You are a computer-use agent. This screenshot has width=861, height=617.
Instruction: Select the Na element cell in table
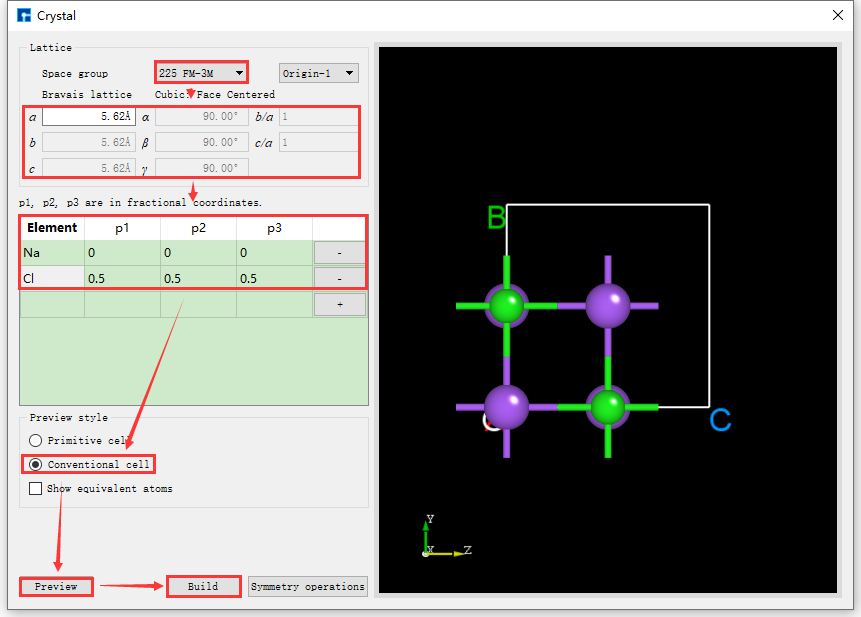click(x=52, y=254)
